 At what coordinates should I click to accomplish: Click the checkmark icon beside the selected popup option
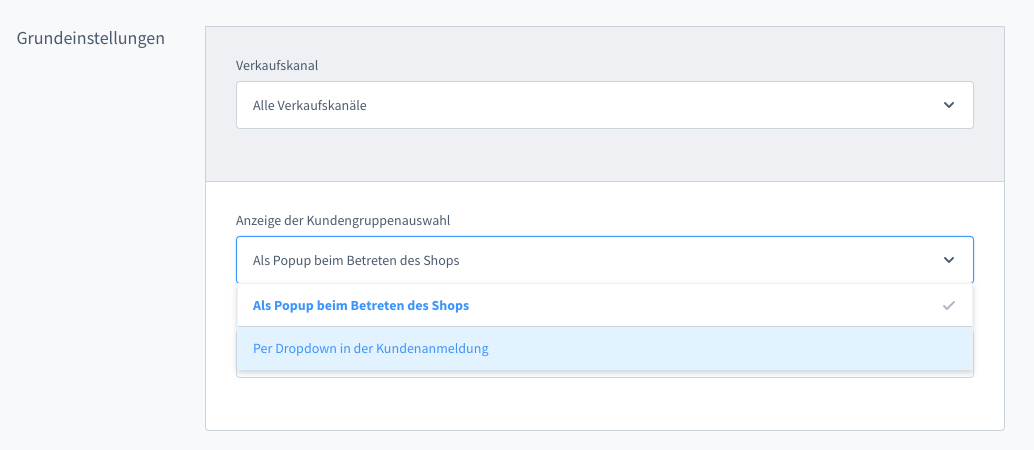pos(948,305)
